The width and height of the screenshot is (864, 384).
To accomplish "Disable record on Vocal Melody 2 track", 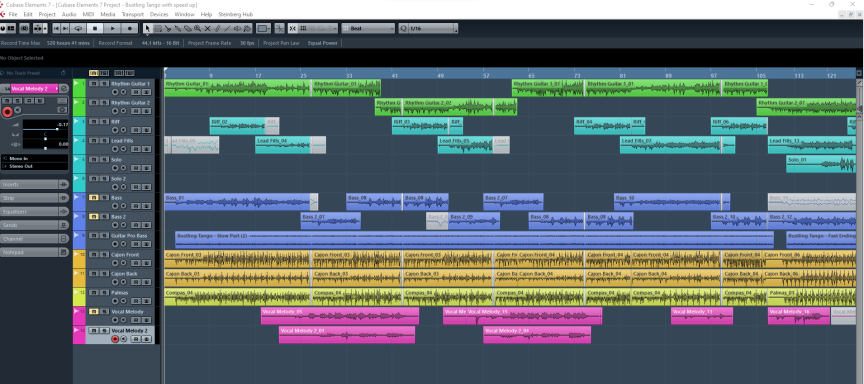I will [x=115, y=339].
